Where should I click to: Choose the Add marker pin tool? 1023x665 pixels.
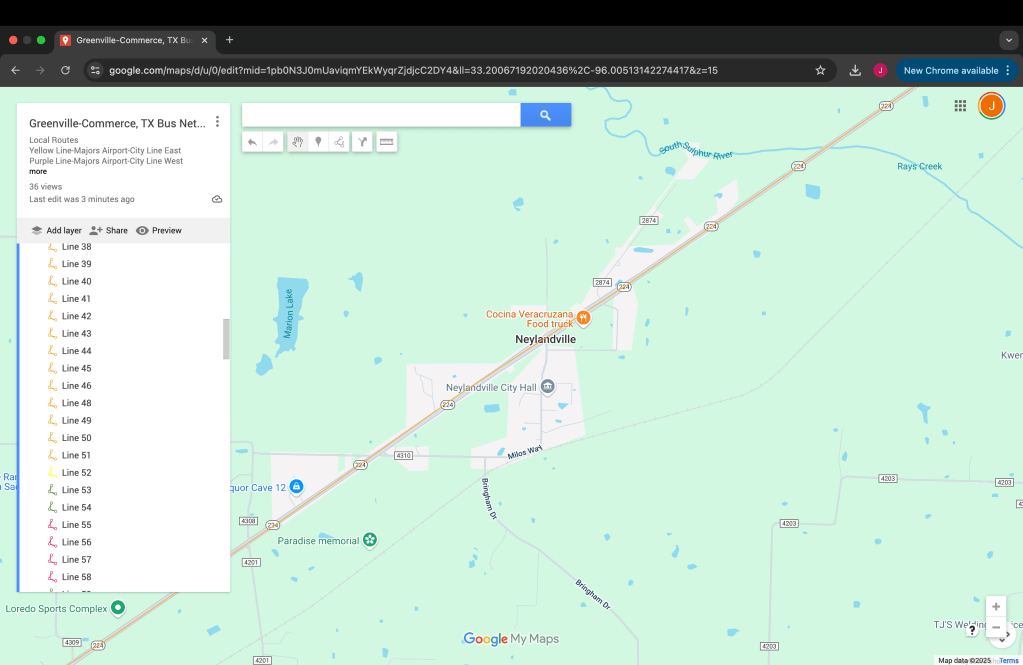tap(319, 143)
